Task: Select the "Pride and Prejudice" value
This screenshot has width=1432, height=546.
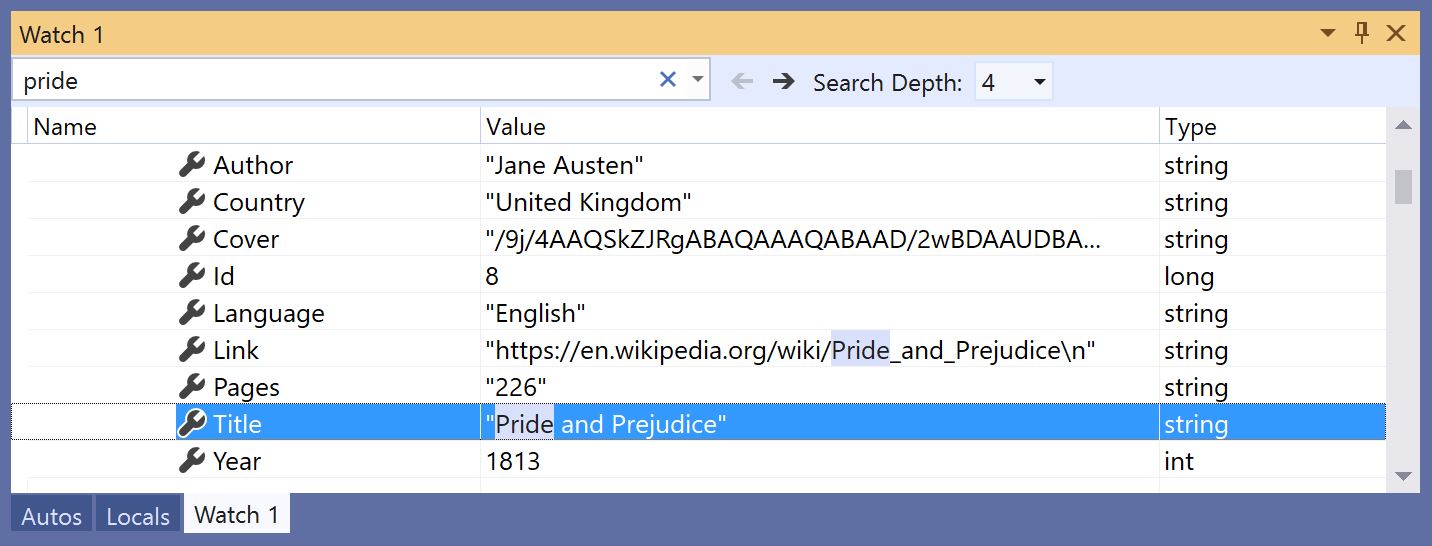Action: coord(606,424)
